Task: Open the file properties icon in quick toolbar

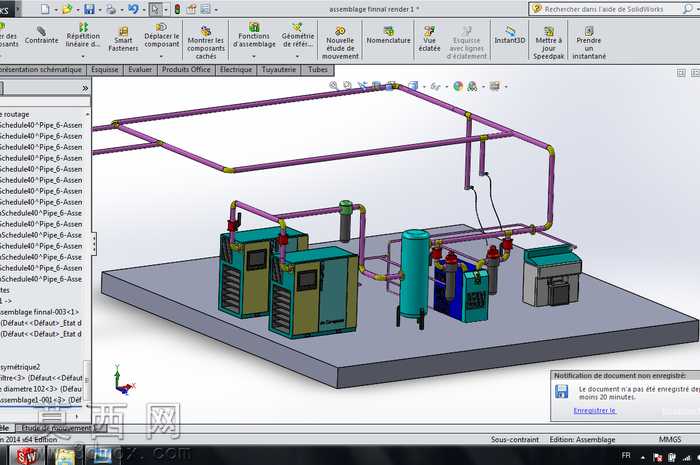Action: click(x=192, y=8)
